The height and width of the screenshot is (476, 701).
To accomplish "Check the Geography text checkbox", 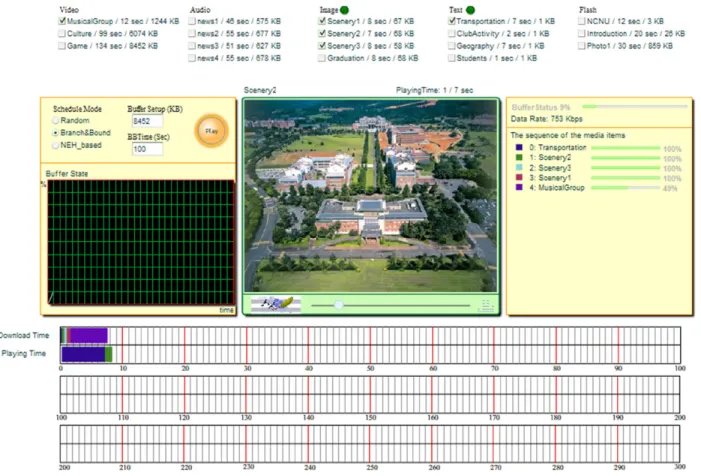I will coord(452,46).
